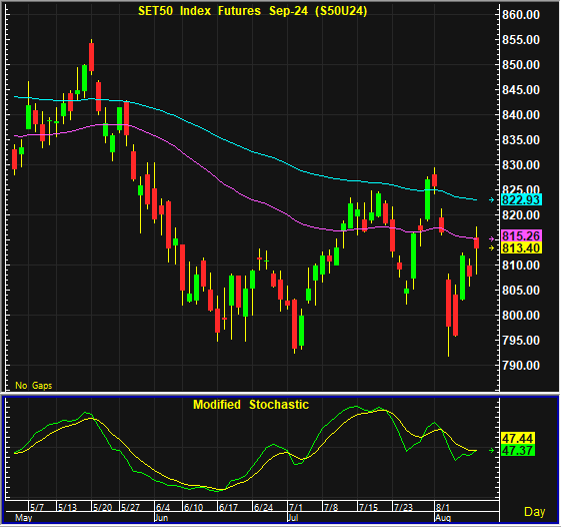Click the No Gaps label
The height and width of the screenshot is (527, 561).
[34, 385]
